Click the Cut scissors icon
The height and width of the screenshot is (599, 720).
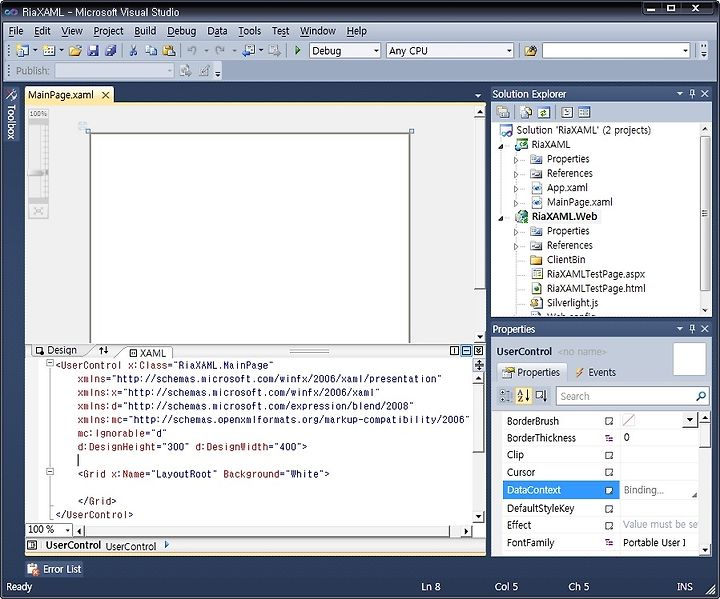[133, 51]
